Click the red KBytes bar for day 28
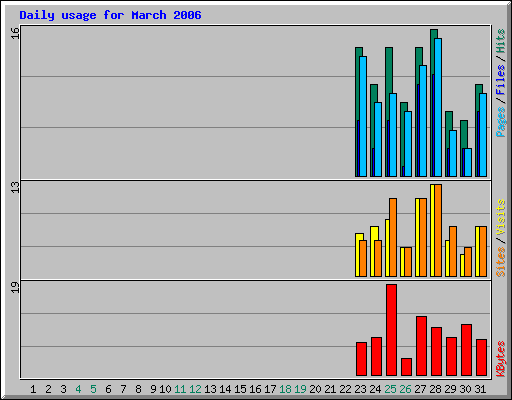Screen dimensions: 512x400 [436, 352]
